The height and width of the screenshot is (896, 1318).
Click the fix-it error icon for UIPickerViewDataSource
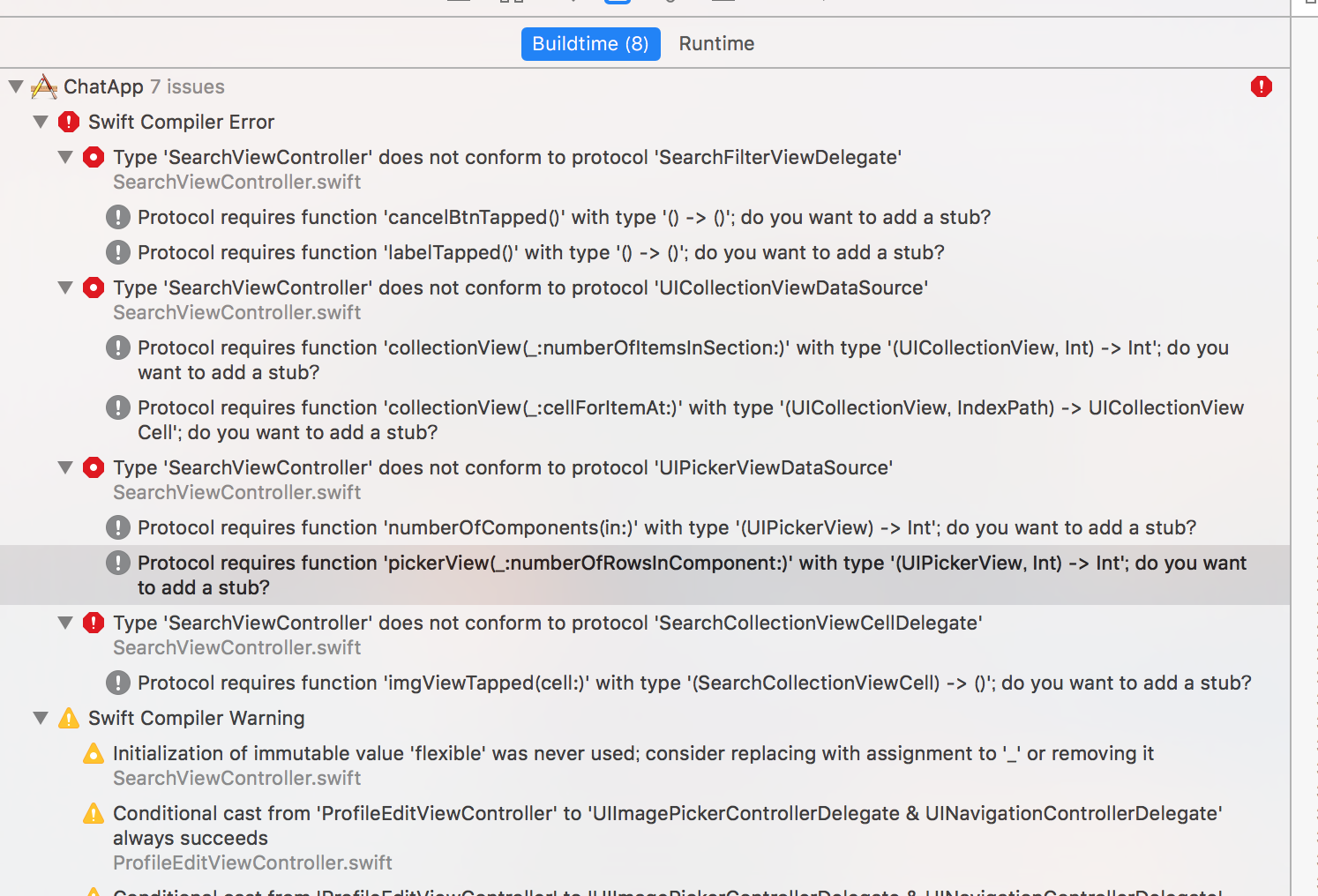click(x=94, y=467)
